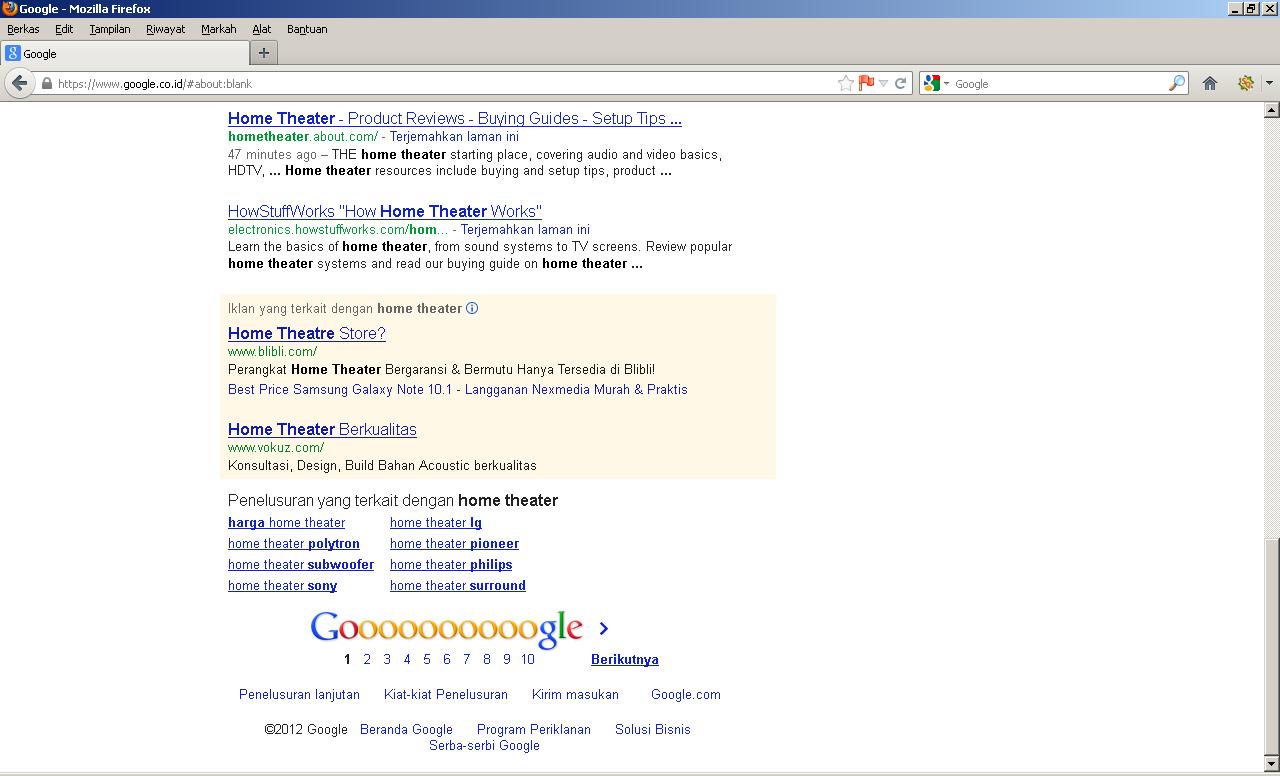Search related home theater subwoofer
1280x776 pixels.
[x=301, y=565]
